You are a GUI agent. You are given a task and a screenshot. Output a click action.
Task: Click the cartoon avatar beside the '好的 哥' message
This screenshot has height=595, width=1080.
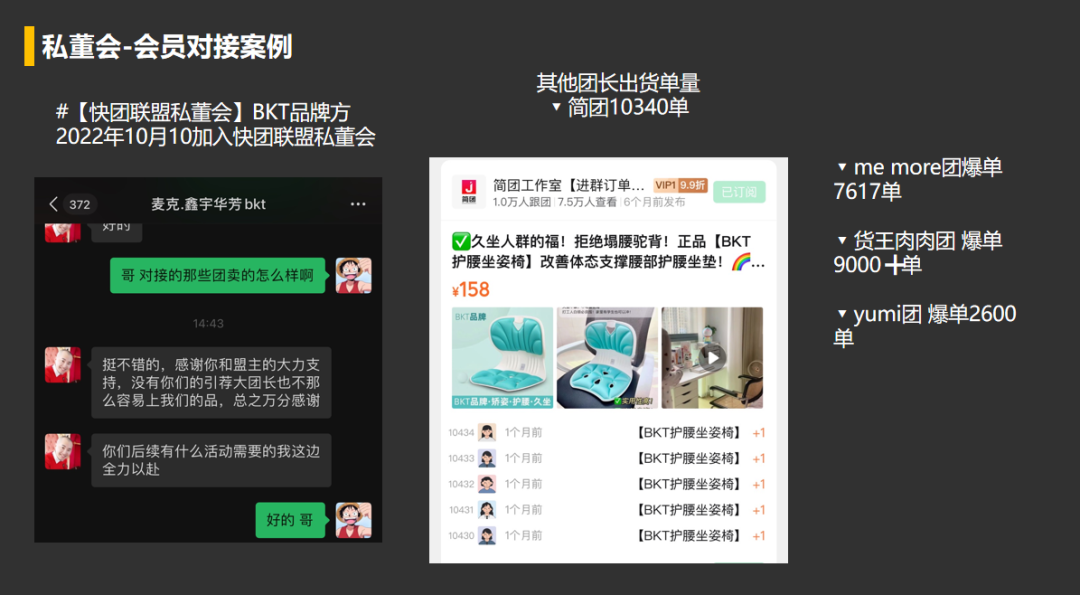coord(353,520)
